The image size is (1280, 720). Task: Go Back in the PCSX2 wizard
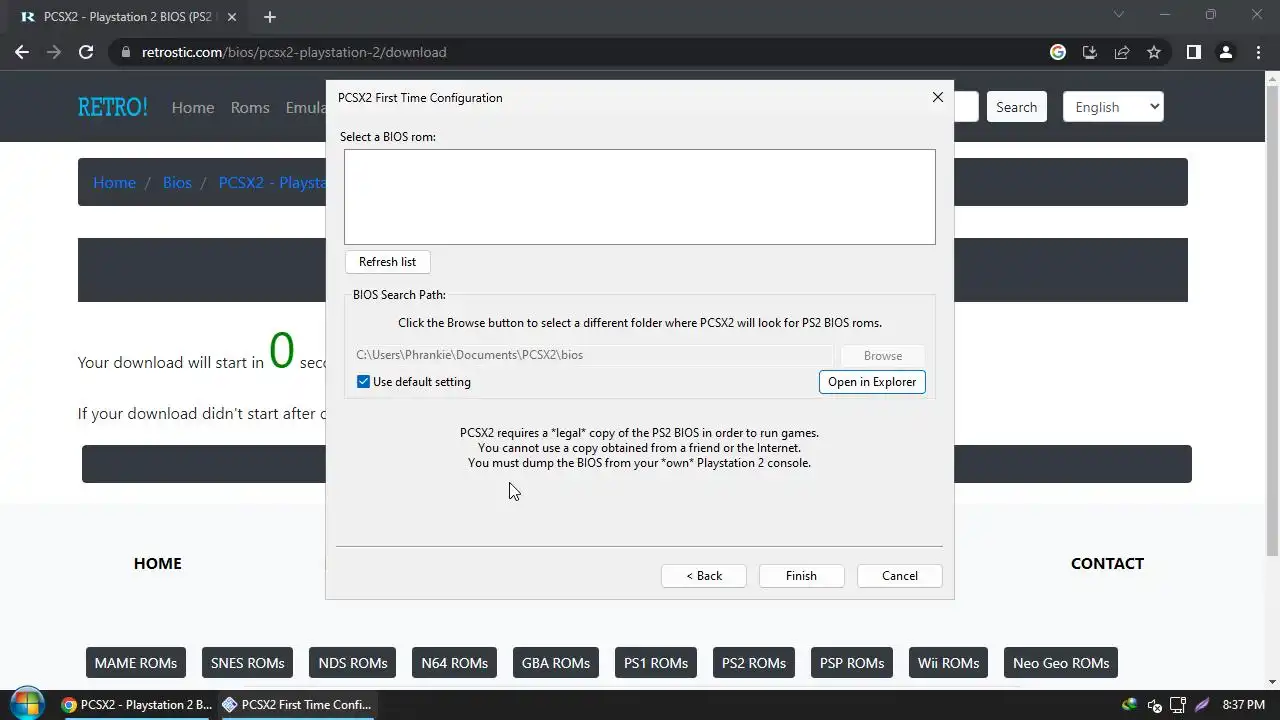tap(703, 576)
